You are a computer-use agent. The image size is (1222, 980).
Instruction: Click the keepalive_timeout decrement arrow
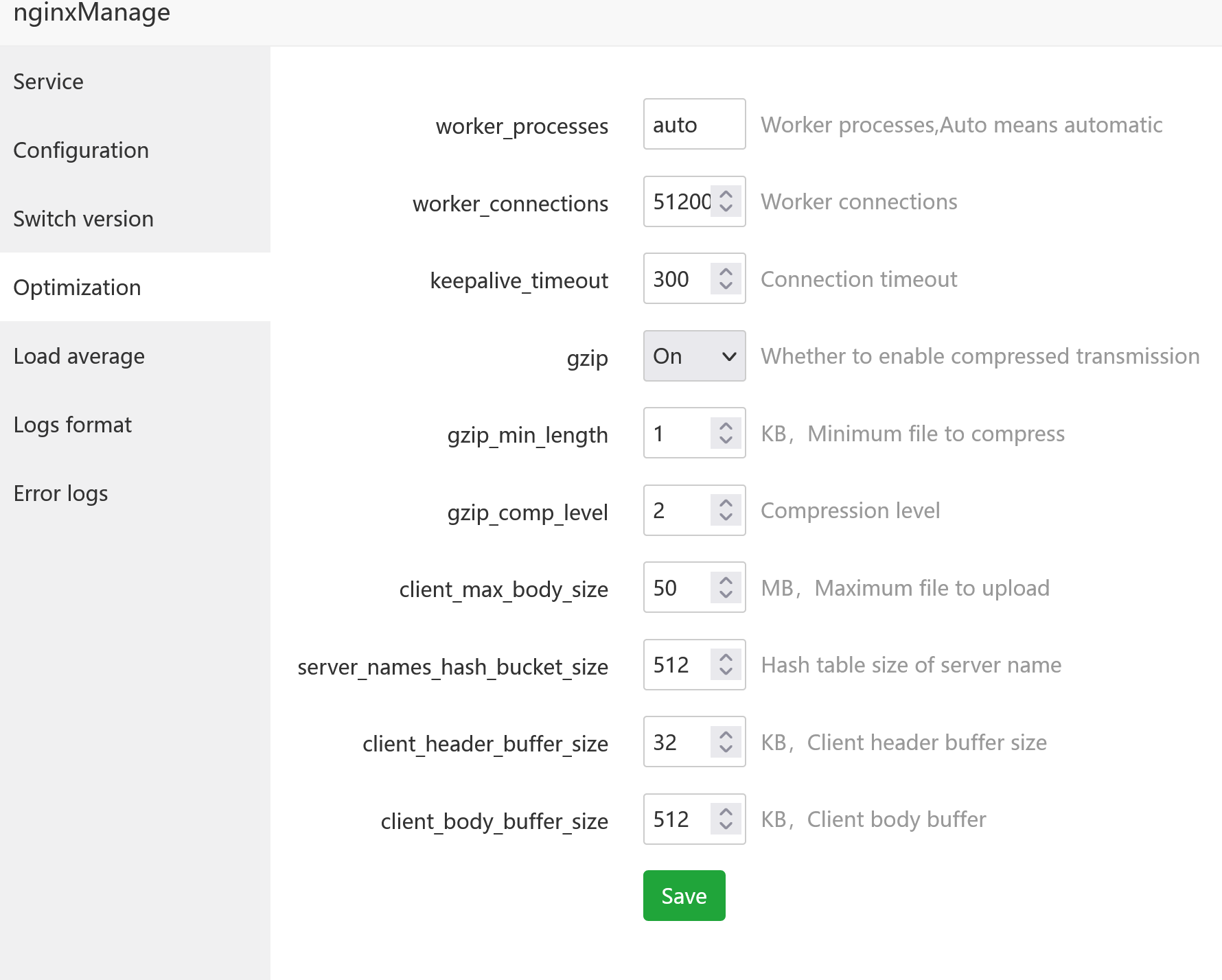(x=726, y=285)
